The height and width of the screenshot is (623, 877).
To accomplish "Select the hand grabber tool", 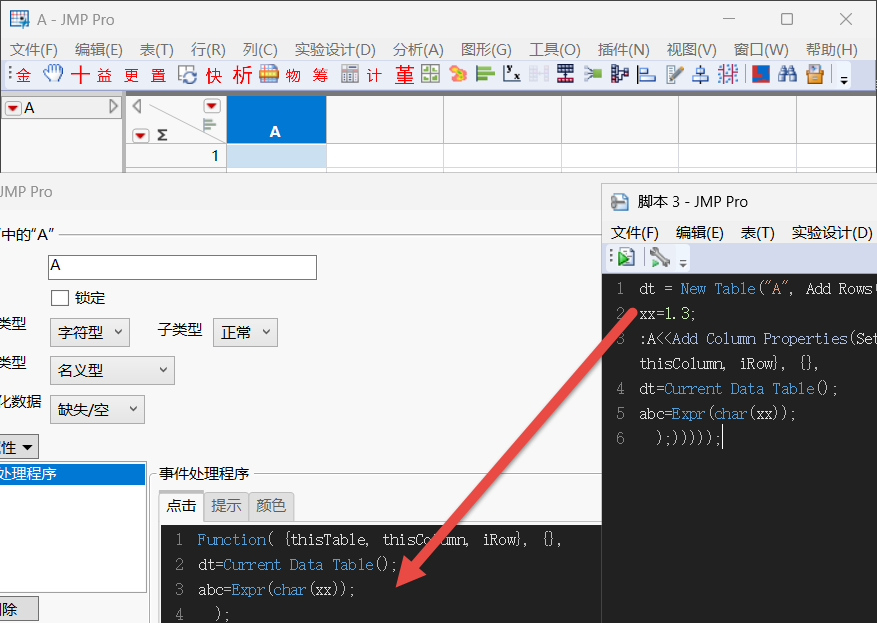I will coord(53,74).
